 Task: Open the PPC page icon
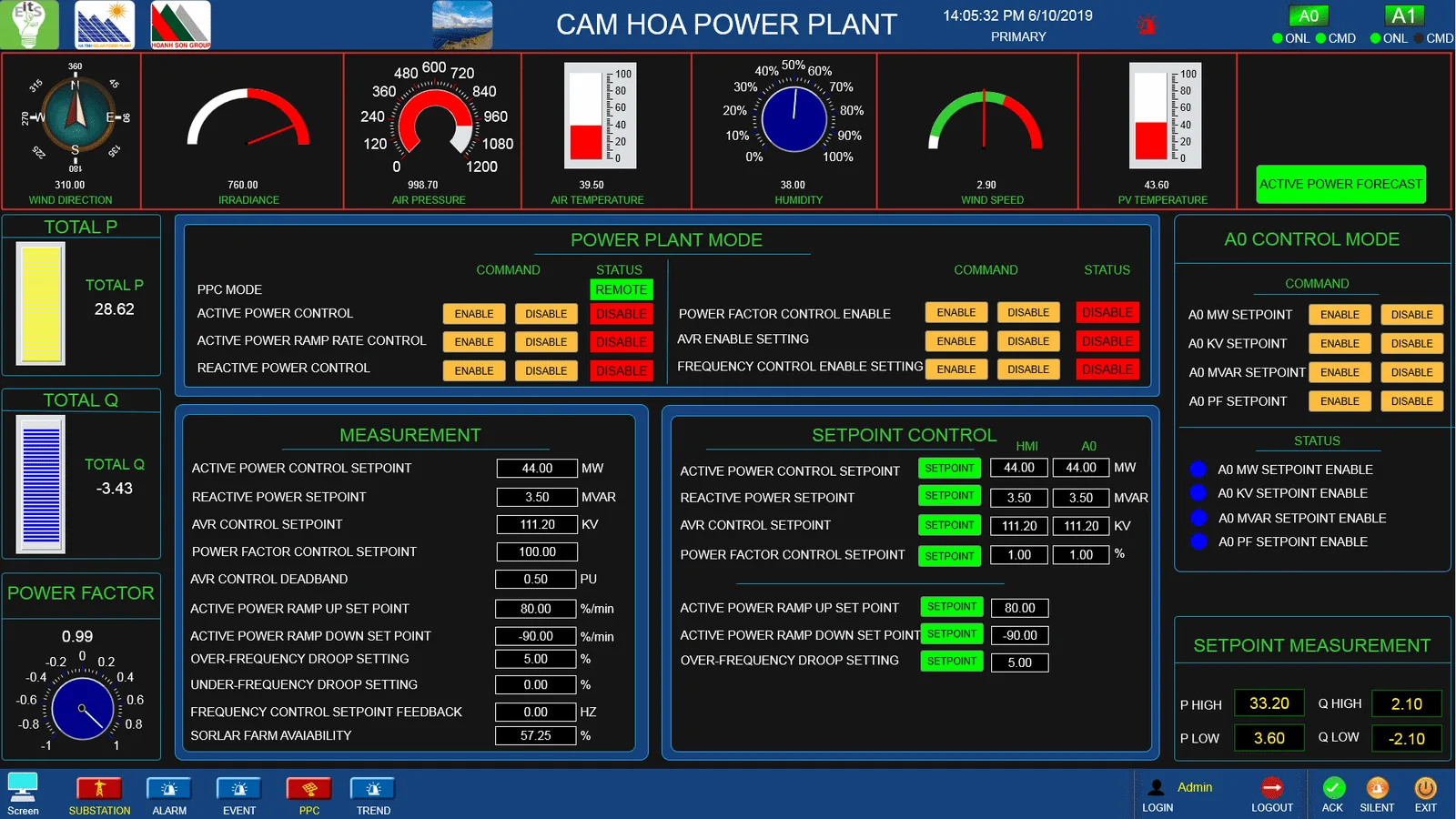coord(309,788)
